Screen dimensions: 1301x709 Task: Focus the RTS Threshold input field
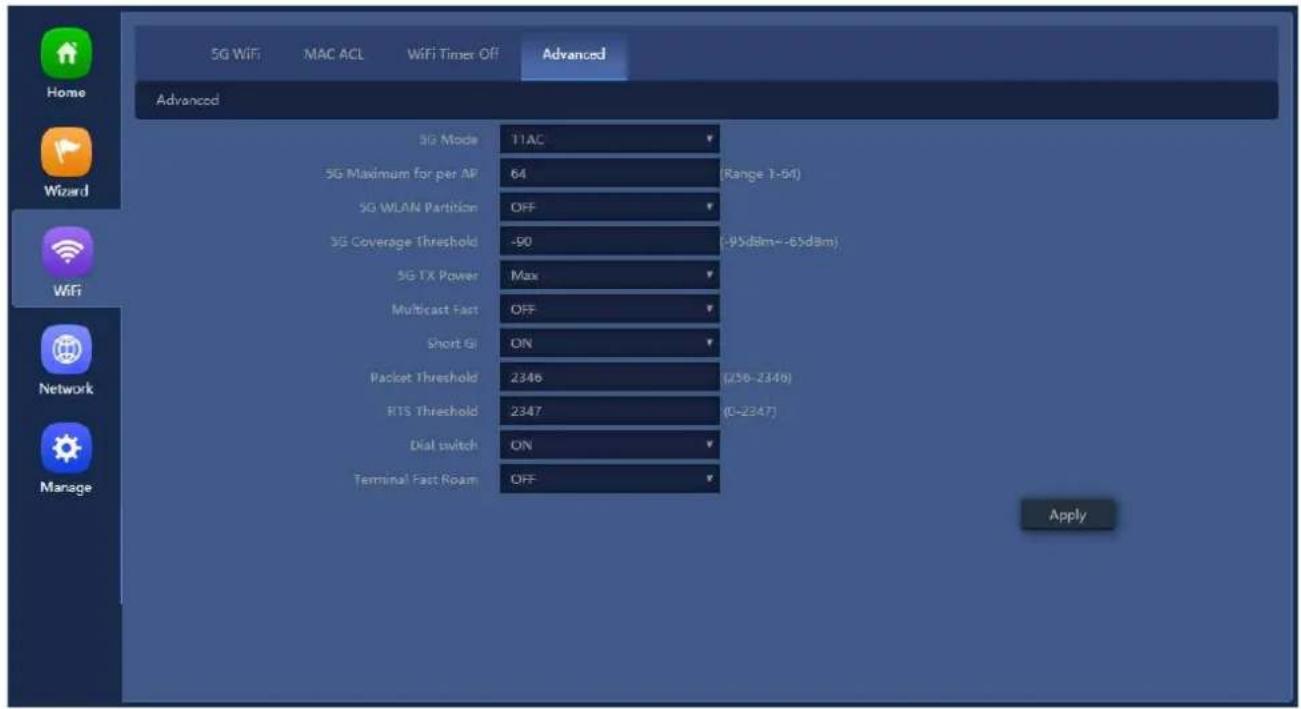point(609,411)
